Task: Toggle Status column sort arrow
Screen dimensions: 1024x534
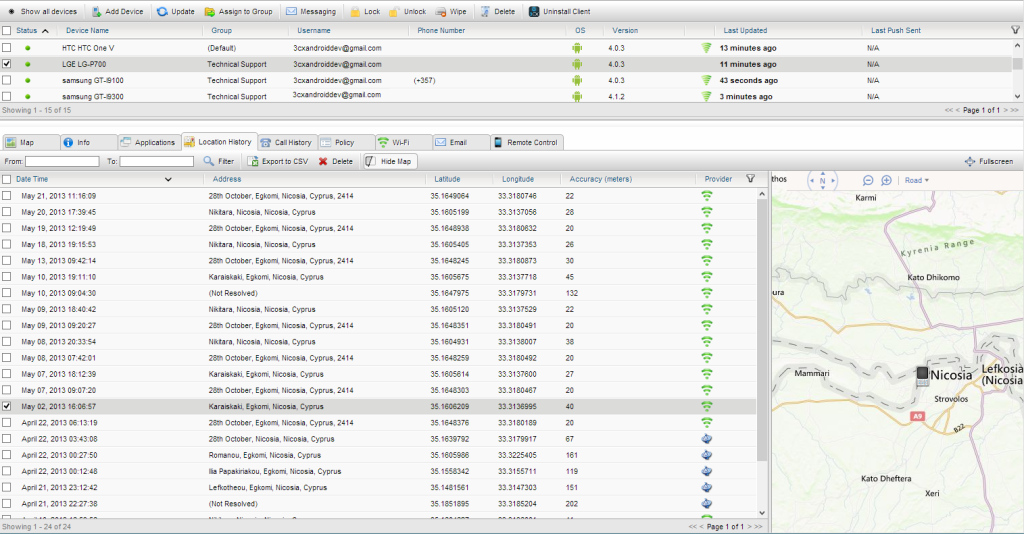Action: click(45, 31)
